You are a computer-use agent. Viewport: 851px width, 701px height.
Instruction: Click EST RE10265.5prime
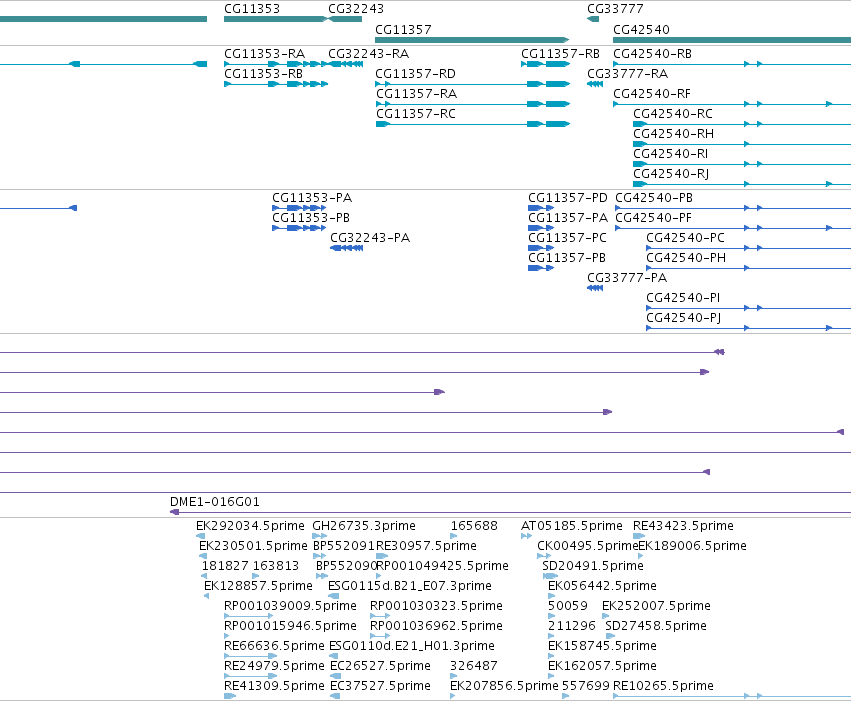663,687
